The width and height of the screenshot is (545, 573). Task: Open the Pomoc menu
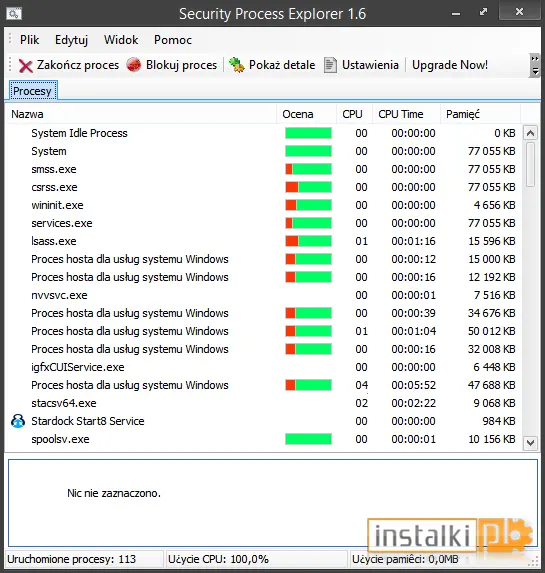(173, 39)
